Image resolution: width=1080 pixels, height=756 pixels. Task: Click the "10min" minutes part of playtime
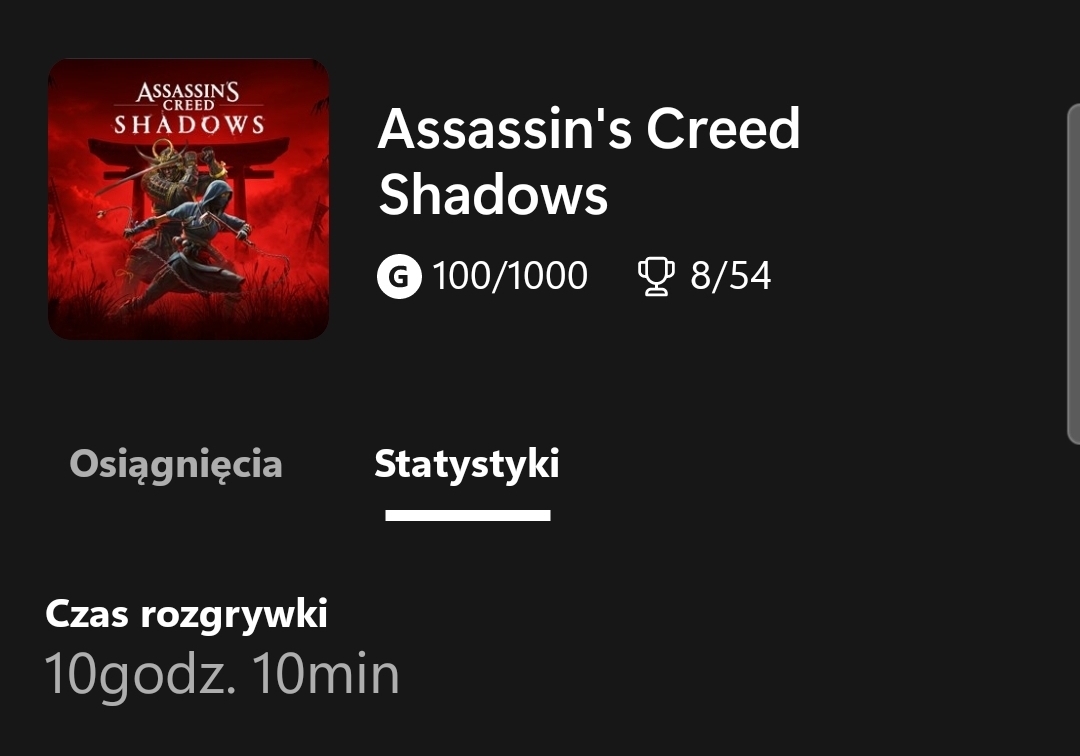click(325, 674)
